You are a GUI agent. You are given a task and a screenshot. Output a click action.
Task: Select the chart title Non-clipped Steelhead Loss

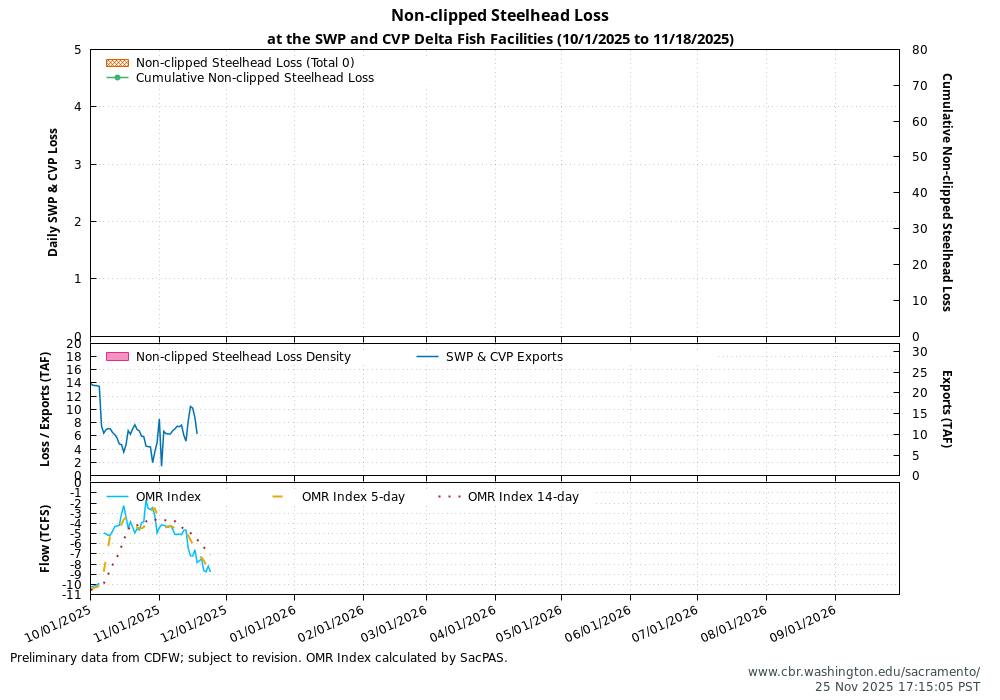point(499,15)
